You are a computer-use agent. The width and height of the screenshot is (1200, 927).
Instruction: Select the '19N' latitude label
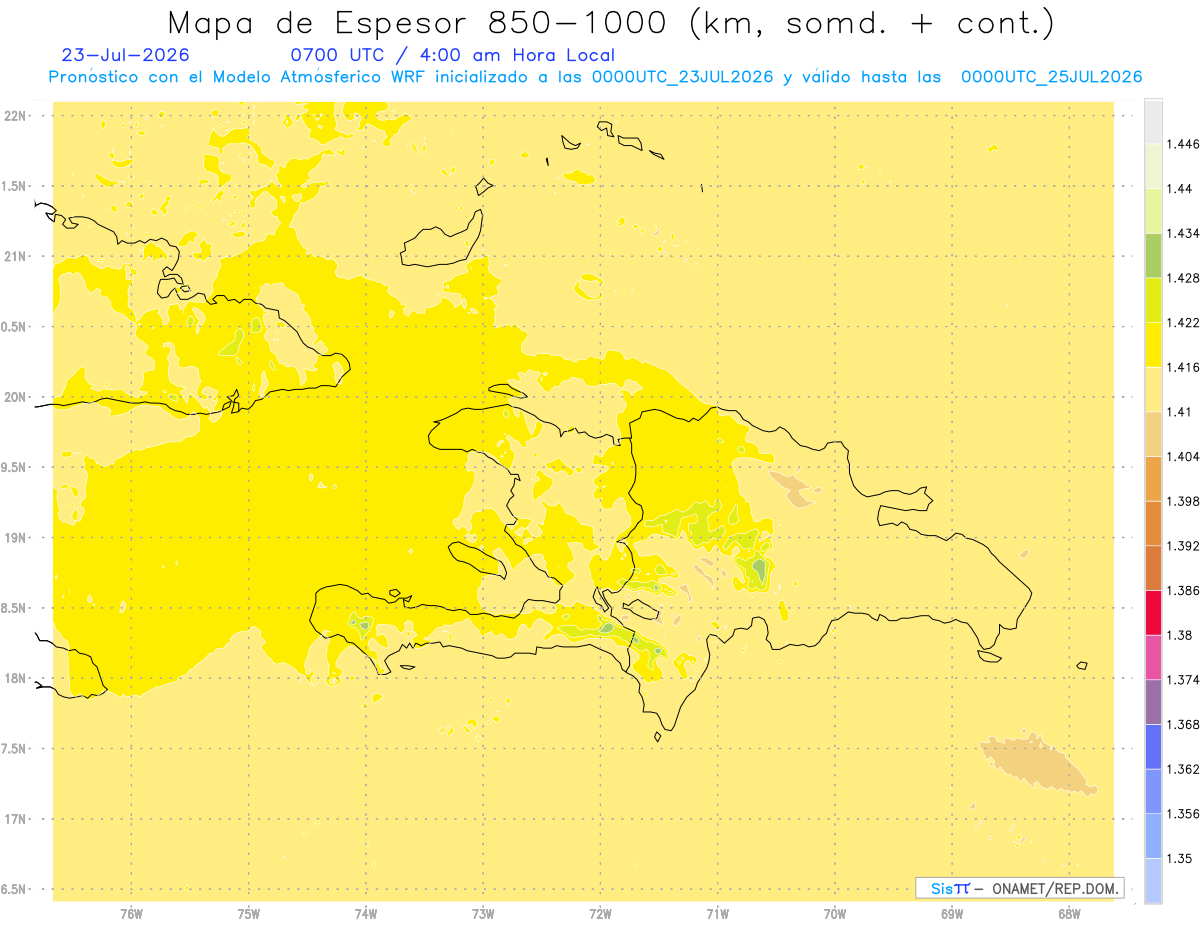(x=15, y=537)
